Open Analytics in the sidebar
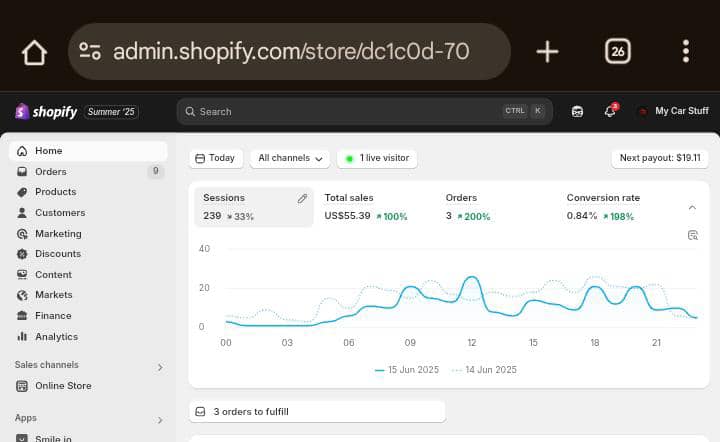This screenshot has height=442, width=720. [x=56, y=337]
